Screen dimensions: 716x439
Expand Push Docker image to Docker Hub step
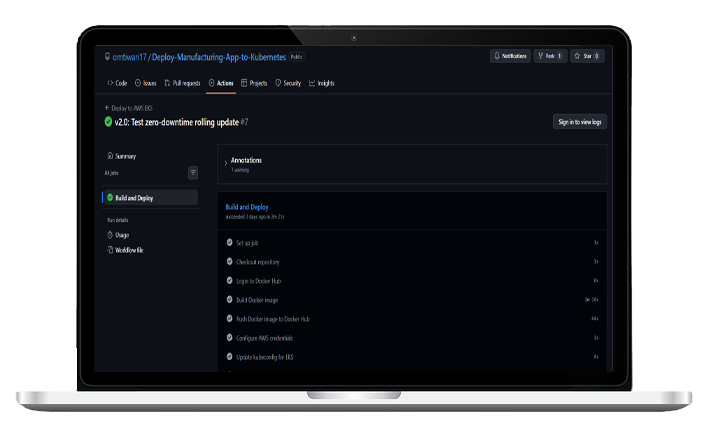coord(412,319)
